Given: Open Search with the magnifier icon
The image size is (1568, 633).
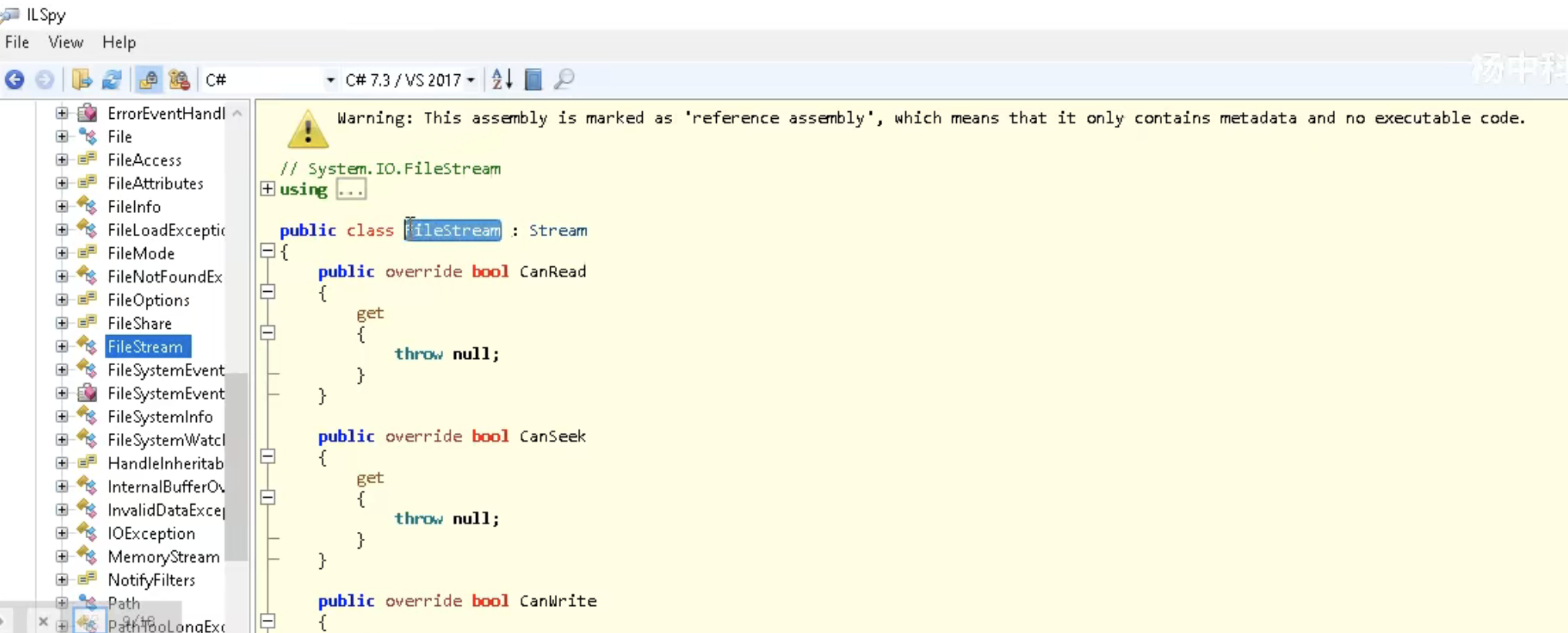Looking at the screenshot, I should pyautogui.click(x=564, y=80).
